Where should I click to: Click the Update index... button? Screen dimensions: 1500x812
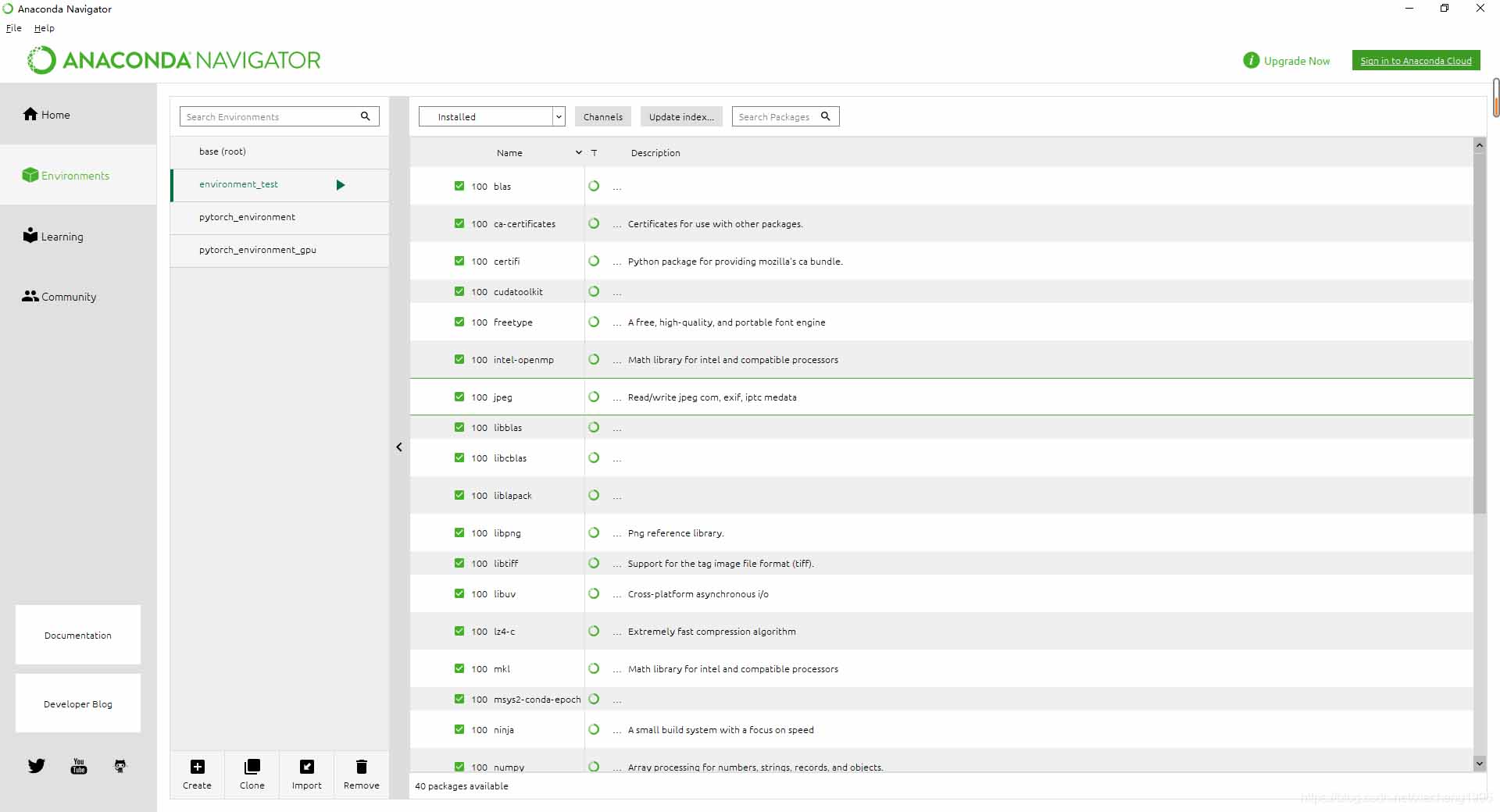point(681,116)
